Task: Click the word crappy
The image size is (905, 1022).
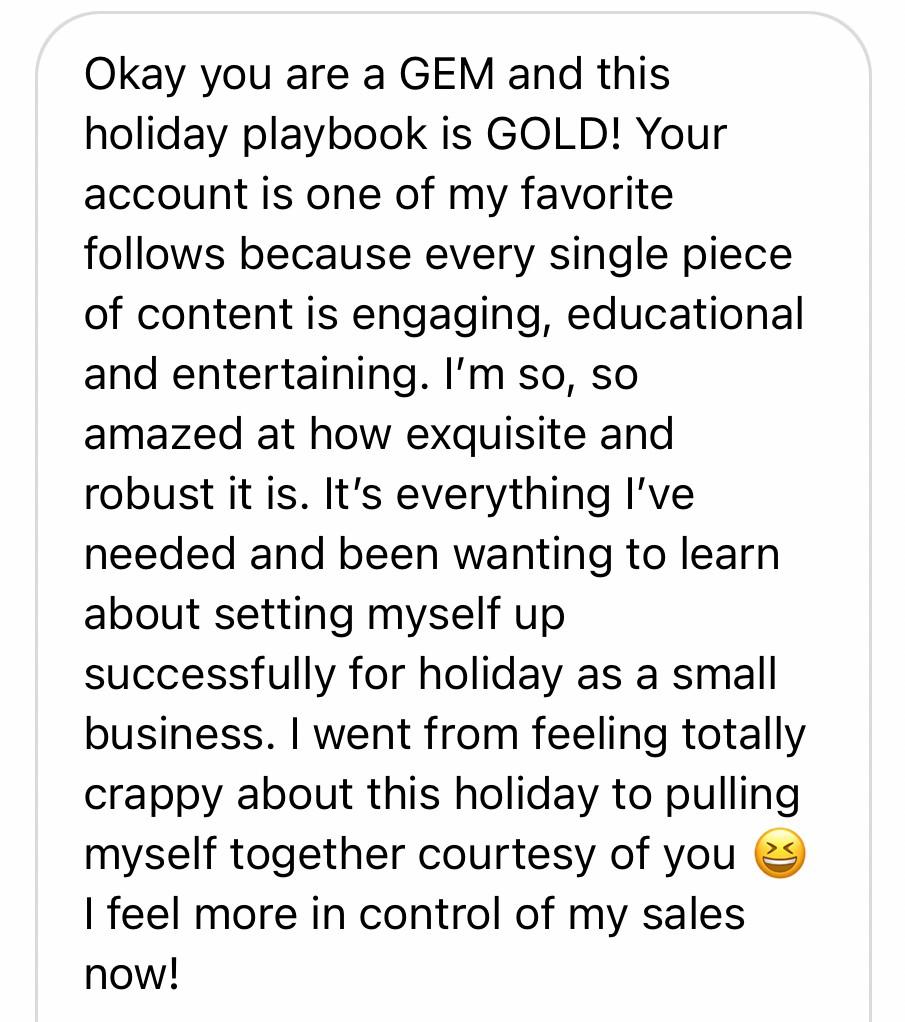Action: 154,796
